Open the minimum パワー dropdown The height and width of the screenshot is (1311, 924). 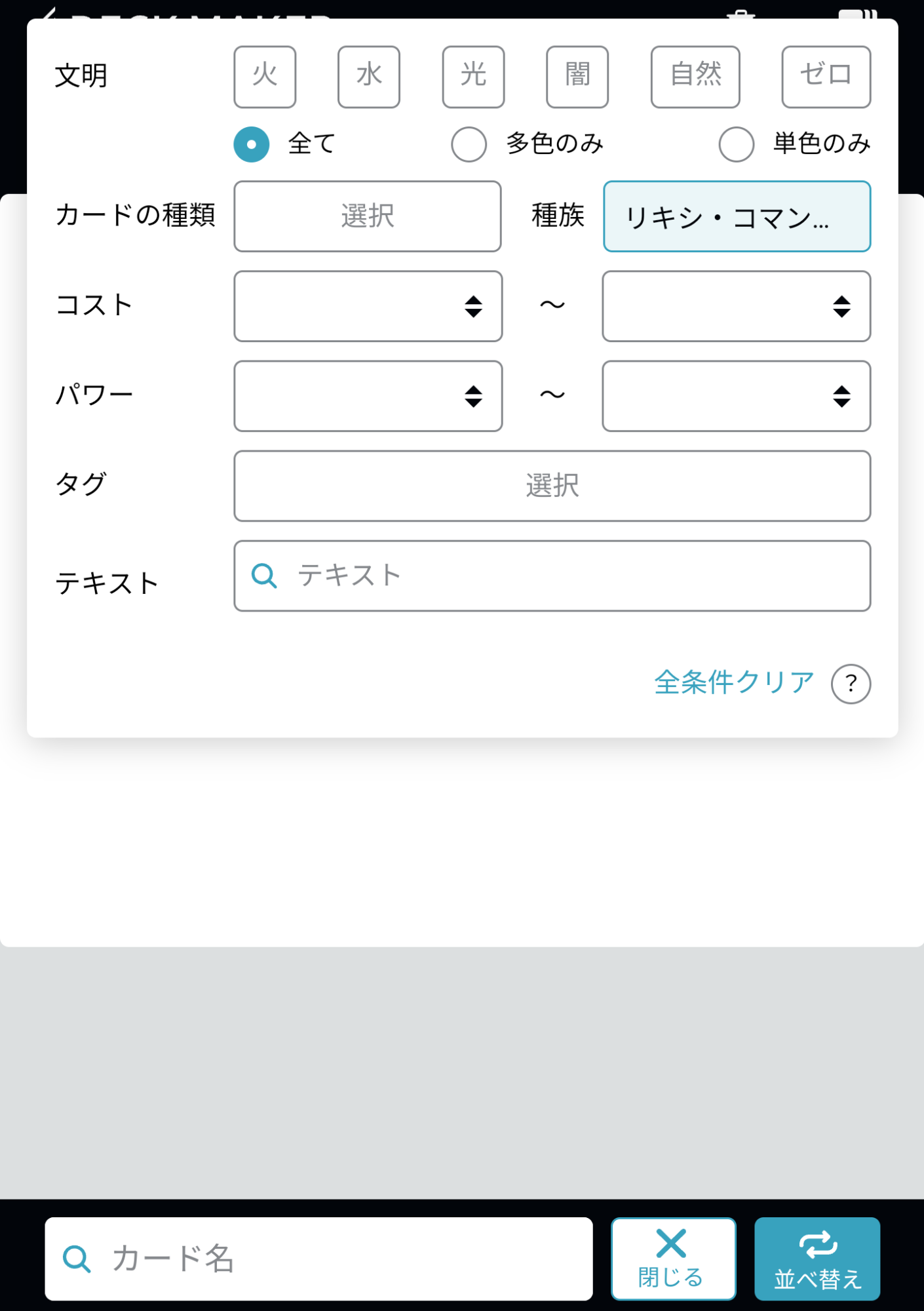pyautogui.click(x=368, y=396)
